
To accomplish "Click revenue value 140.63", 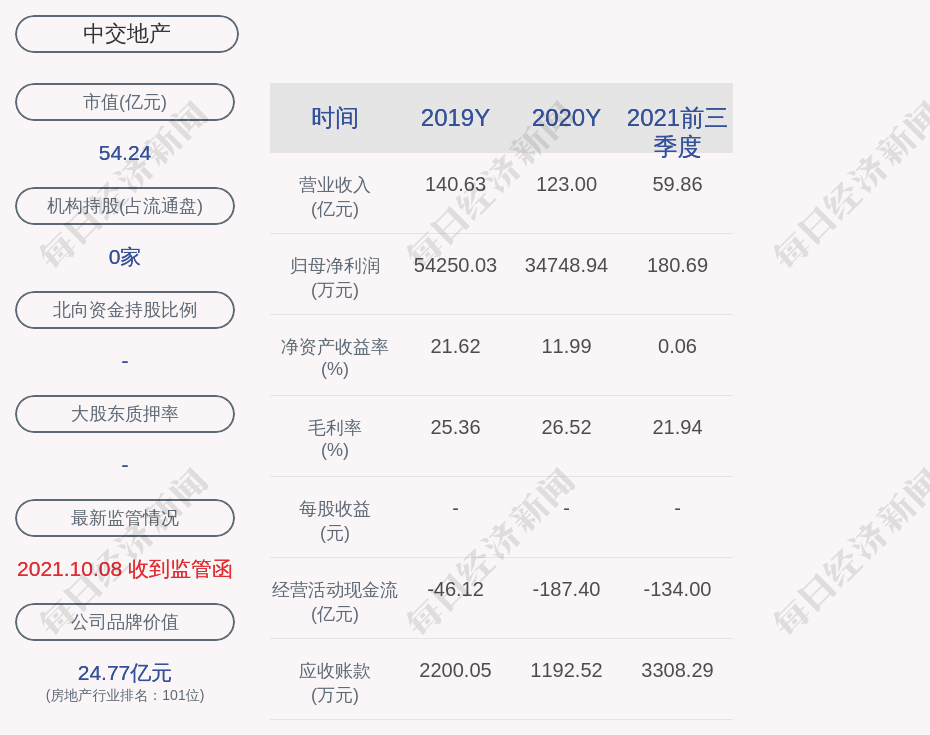I will pyautogui.click(x=455, y=184).
